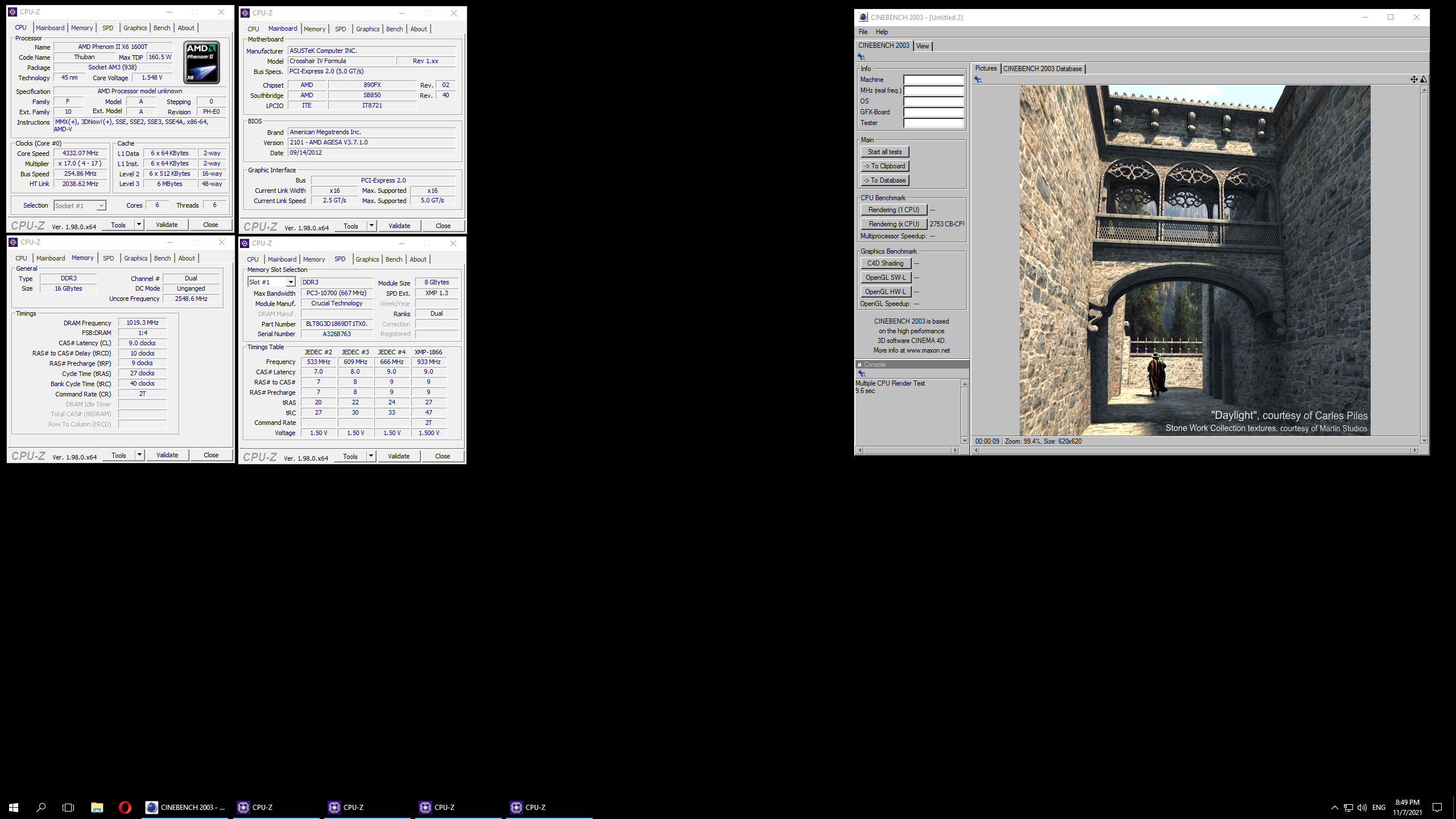The width and height of the screenshot is (1456, 819).
Task: Click the move/pan arrows icon in picture viewer
Action: [1414, 80]
